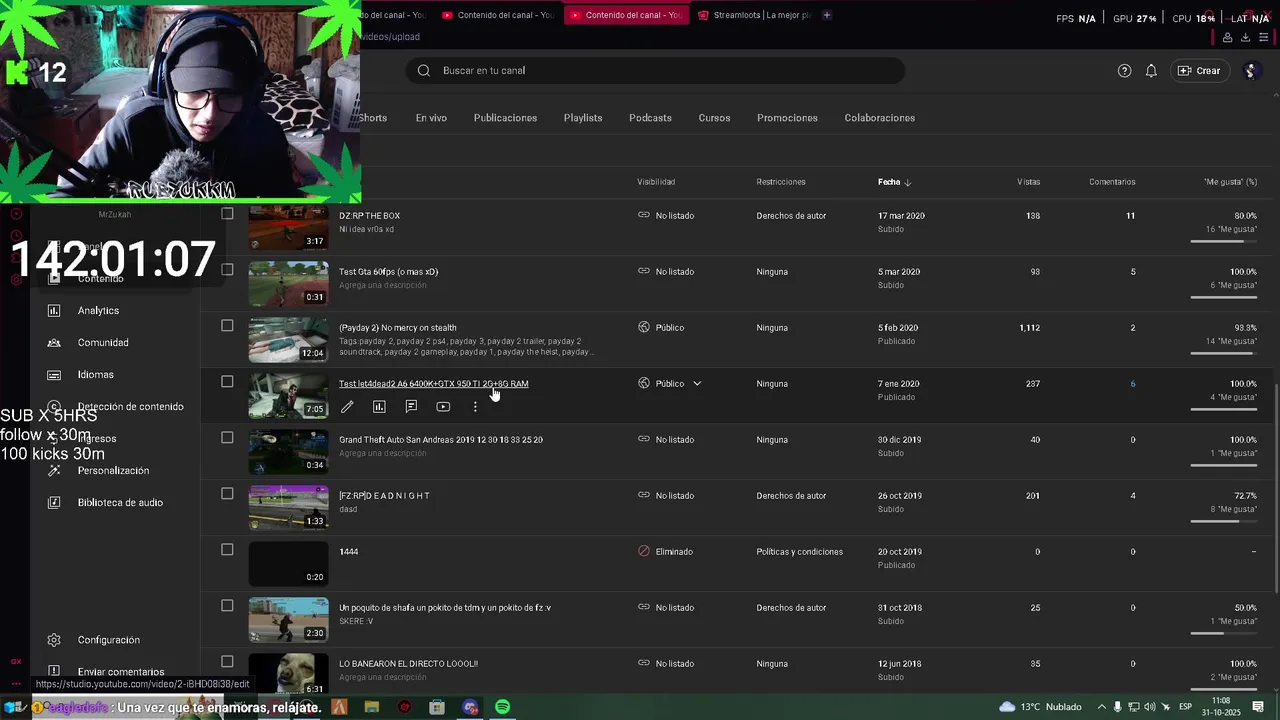Select the Test Gta 60fps video checkbox
This screenshot has height=720, width=1280.
tap(227, 270)
